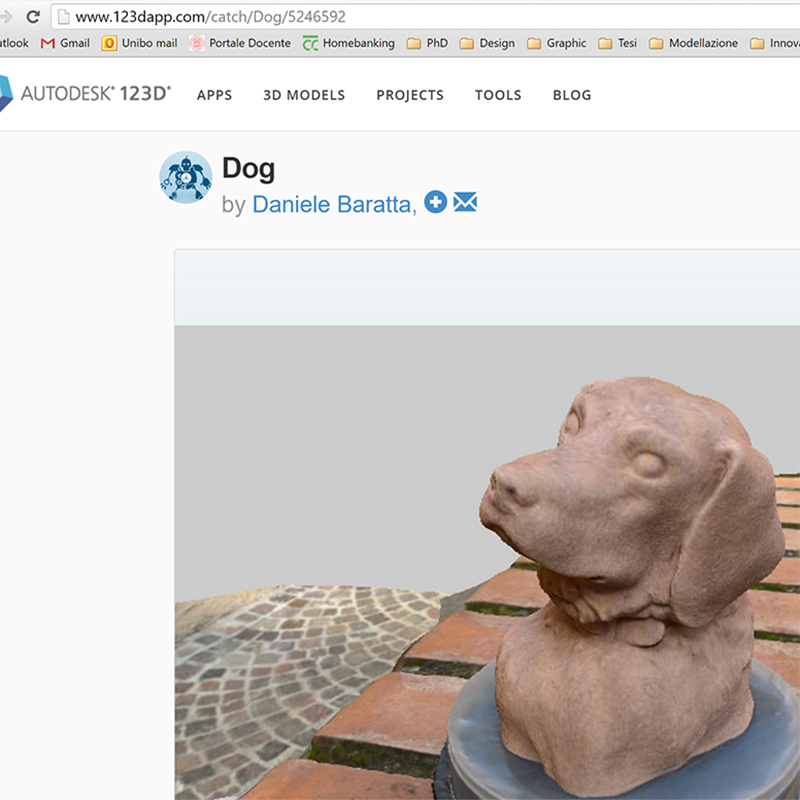Click the "Dog" model title
Image resolution: width=800 pixels, height=800 pixels.
coord(248,169)
